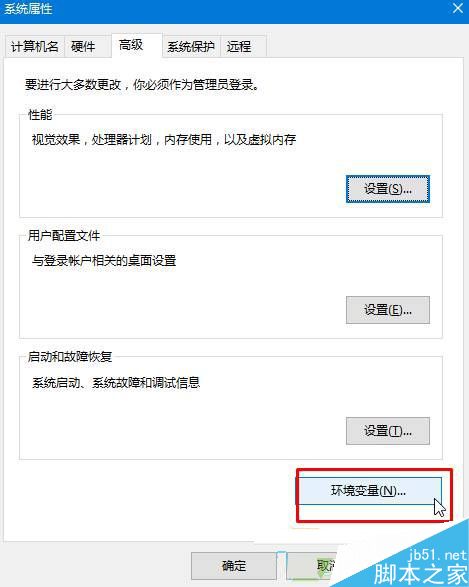Go to the 系统保护 tab
Viewport: 469px width, 587px height.
click(191, 46)
